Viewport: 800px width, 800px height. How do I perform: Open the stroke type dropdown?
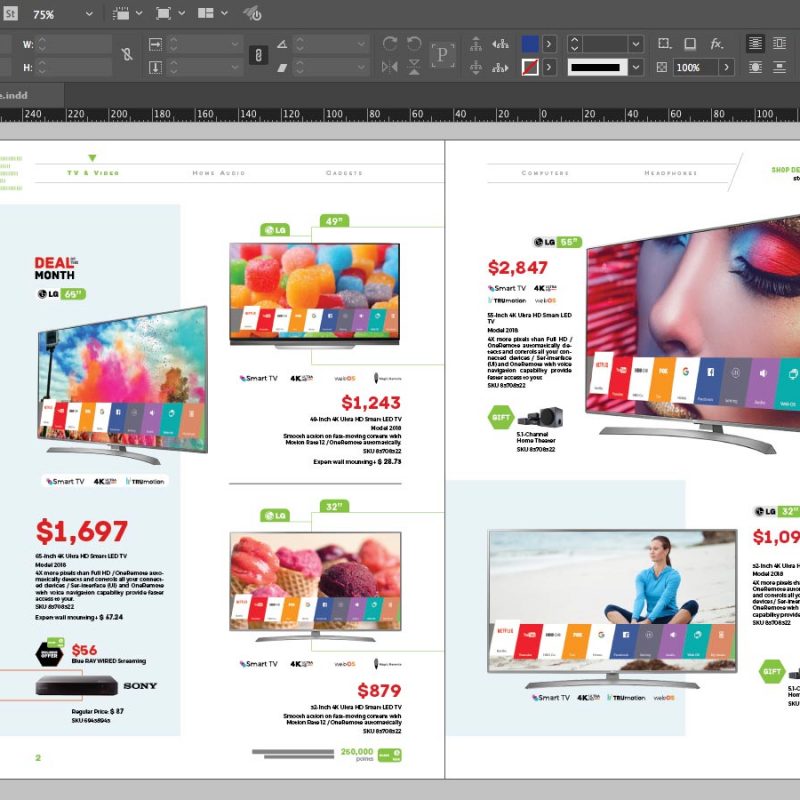(636, 67)
